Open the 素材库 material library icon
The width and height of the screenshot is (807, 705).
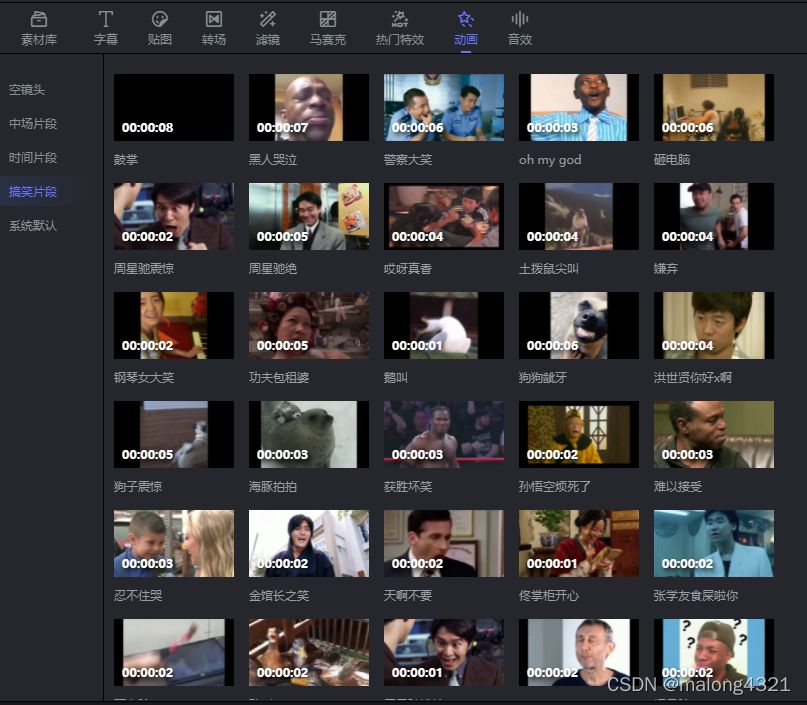tap(39, 20)
